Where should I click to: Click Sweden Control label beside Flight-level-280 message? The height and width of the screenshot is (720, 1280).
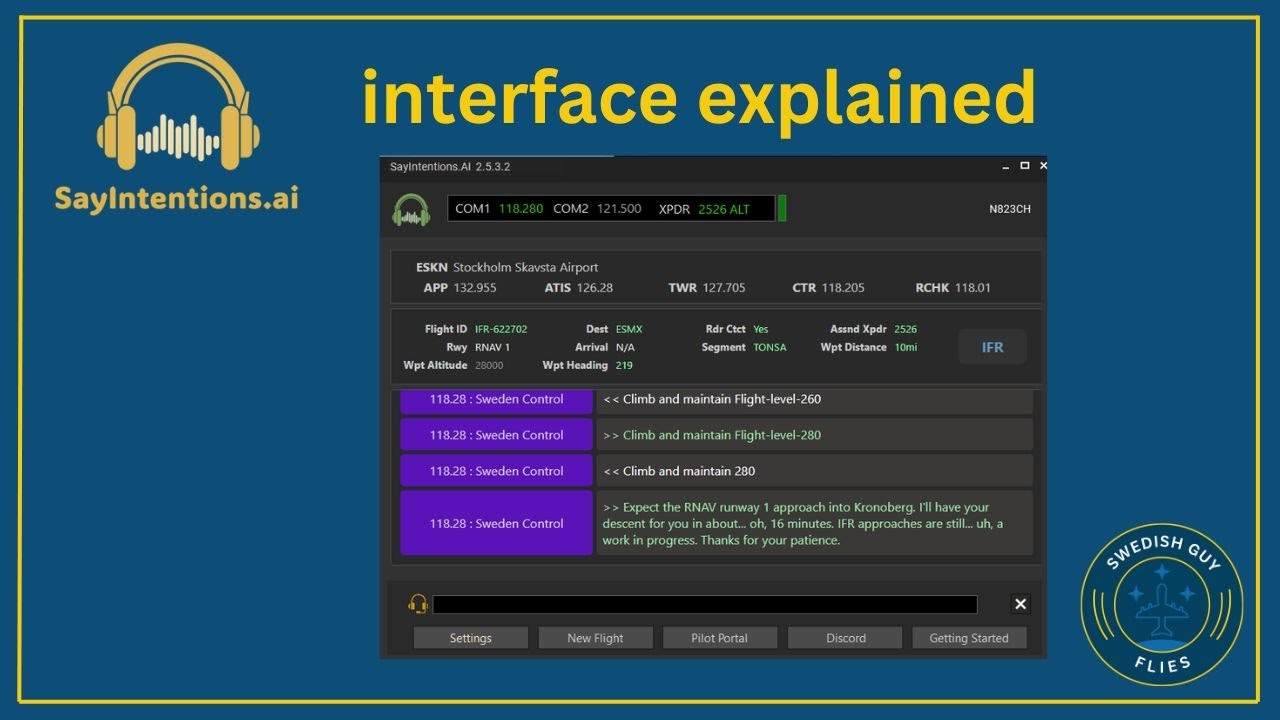pos(497,435)
